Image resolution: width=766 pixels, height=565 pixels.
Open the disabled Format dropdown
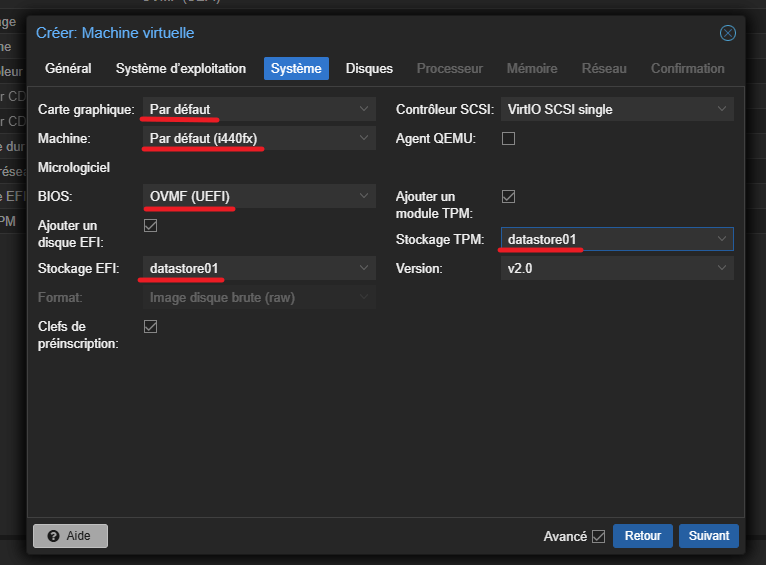tap(259, 297)
